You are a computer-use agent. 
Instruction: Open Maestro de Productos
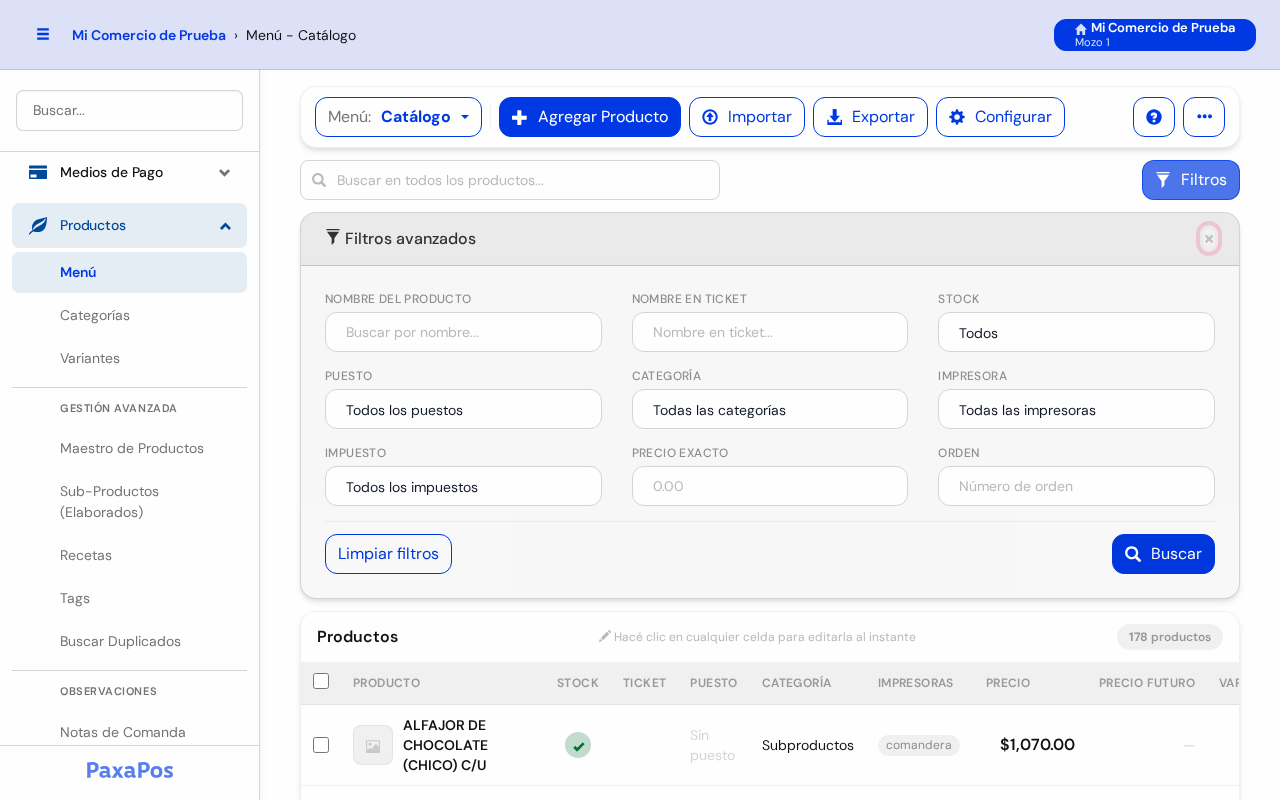pos(129,448)
